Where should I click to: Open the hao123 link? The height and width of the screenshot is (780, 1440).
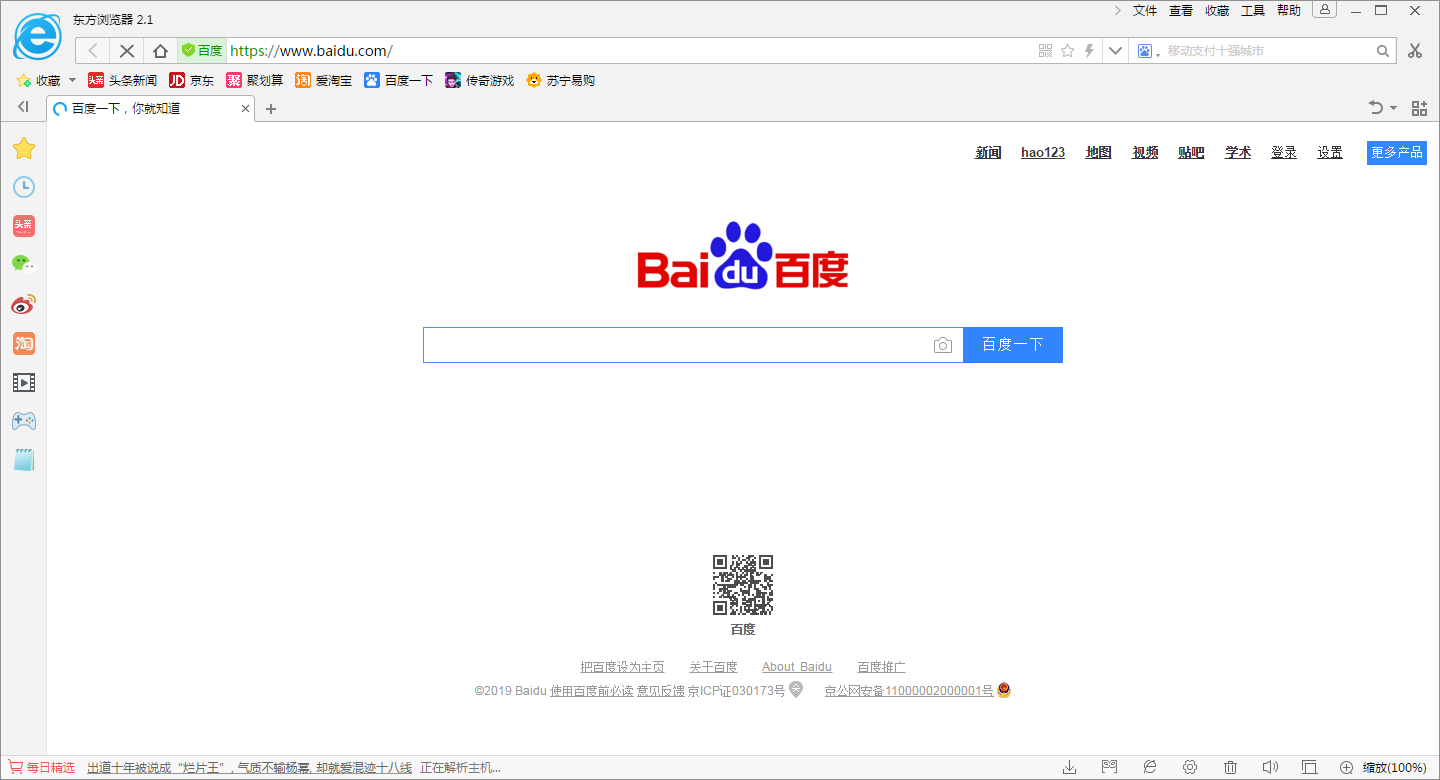(x=1043, y=152)
